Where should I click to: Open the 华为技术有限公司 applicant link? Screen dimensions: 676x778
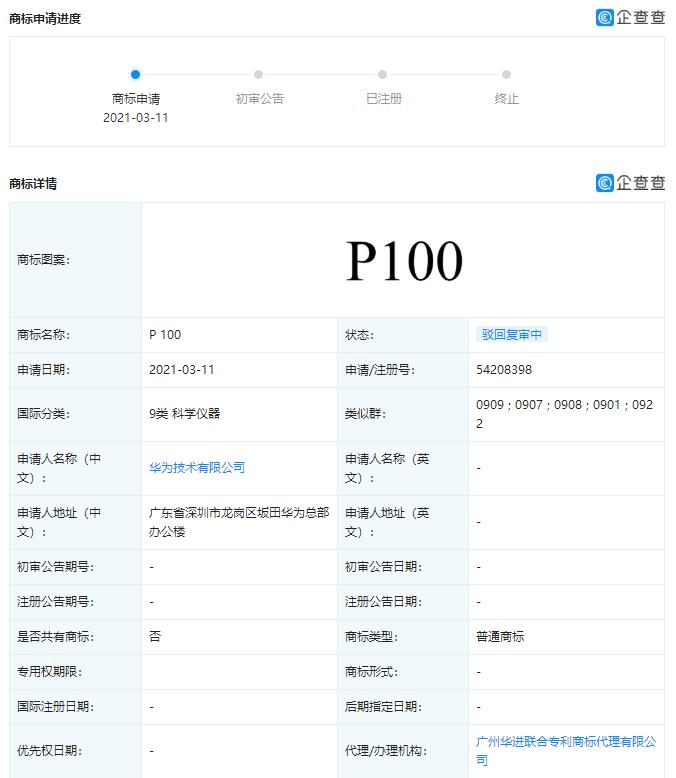pos(197,467)
